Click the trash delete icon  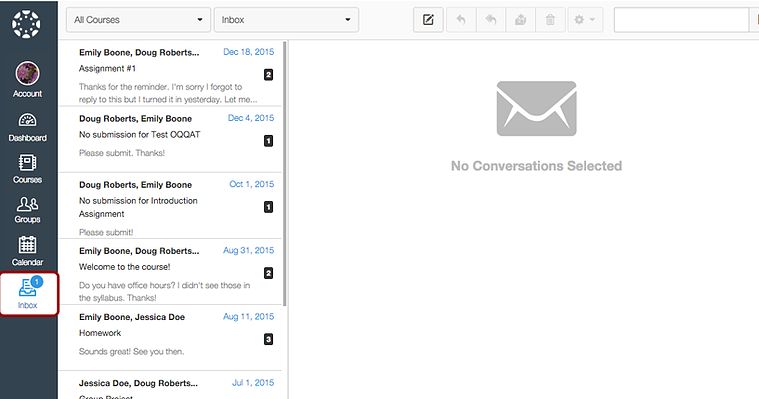pyautogui.click(x=550, y=20)
